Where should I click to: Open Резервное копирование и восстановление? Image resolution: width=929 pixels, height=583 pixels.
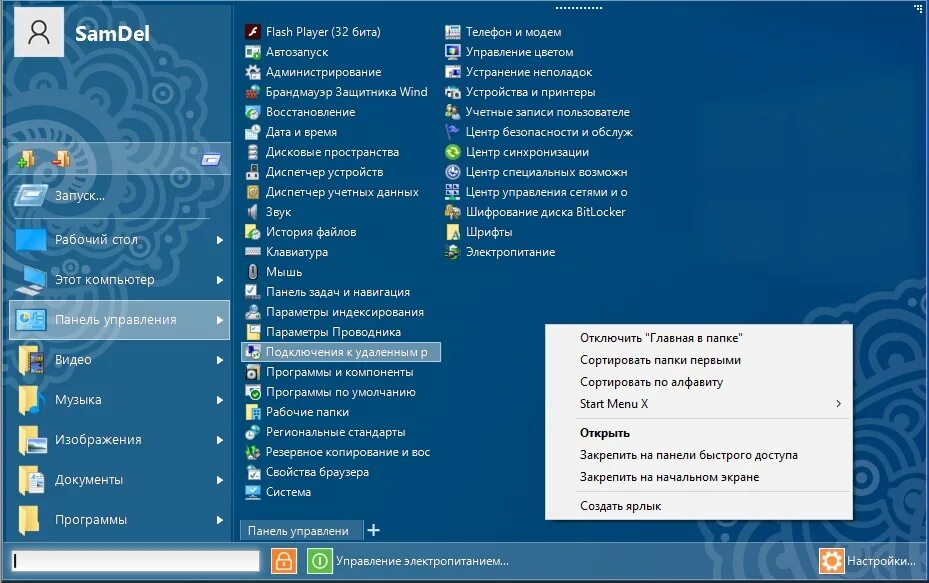pyautogui.click(x=337, y=452)
